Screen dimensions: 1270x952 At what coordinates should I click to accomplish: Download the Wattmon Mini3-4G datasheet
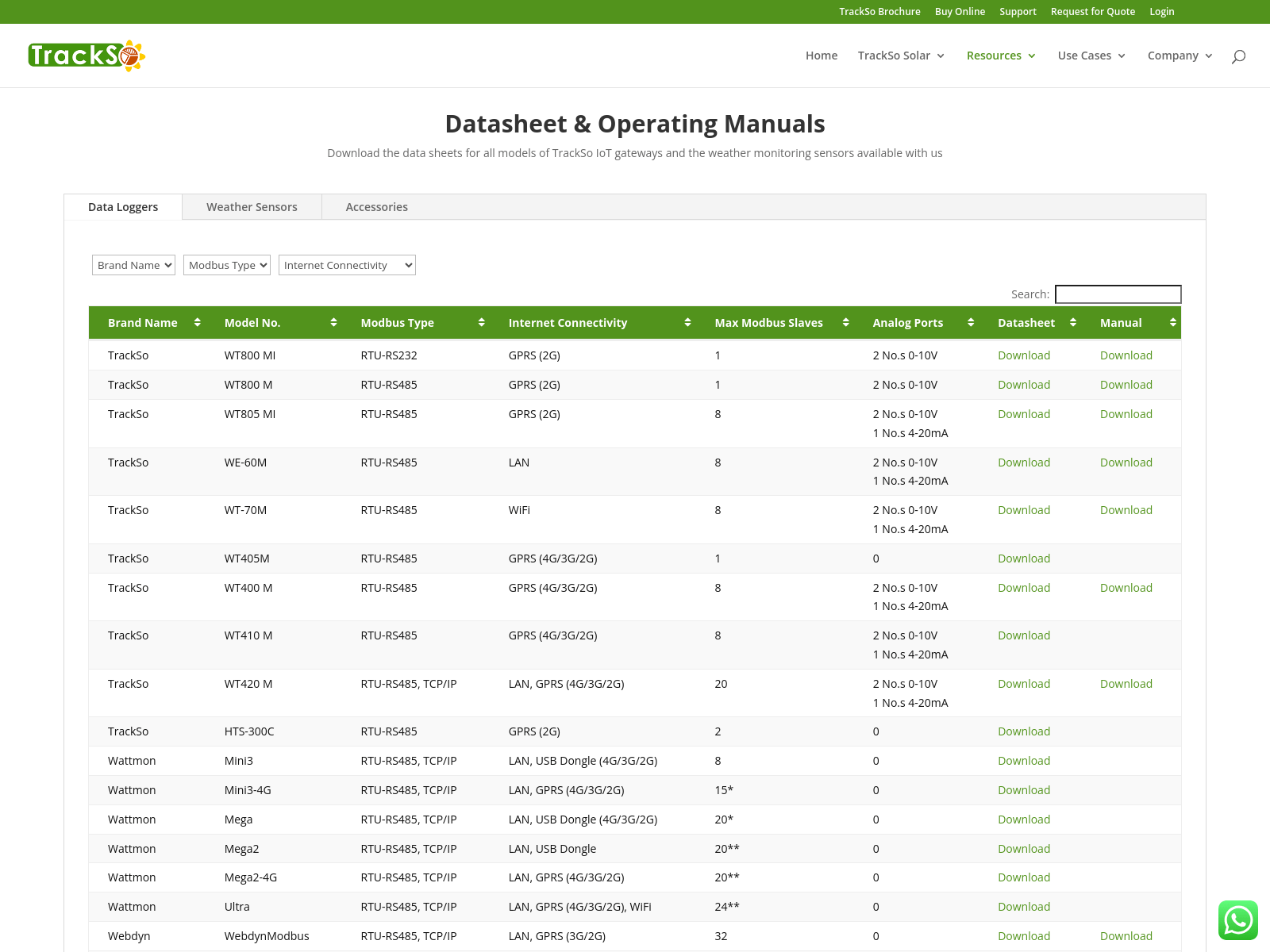click(1024, 790)
